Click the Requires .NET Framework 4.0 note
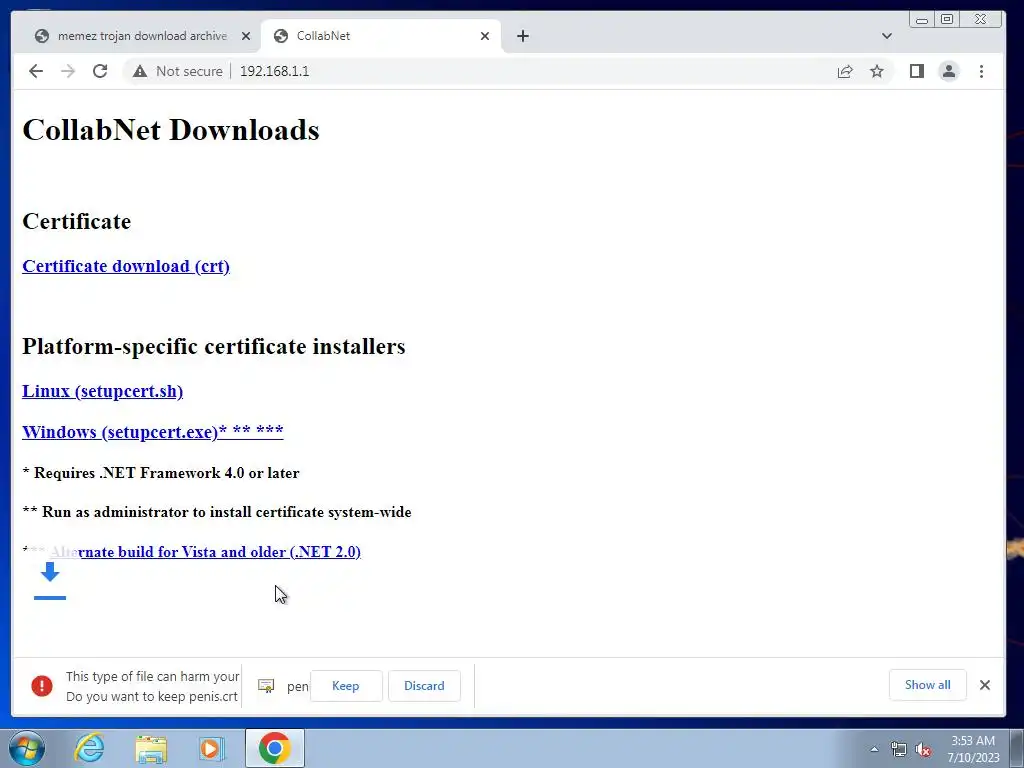 pos(161,473)
